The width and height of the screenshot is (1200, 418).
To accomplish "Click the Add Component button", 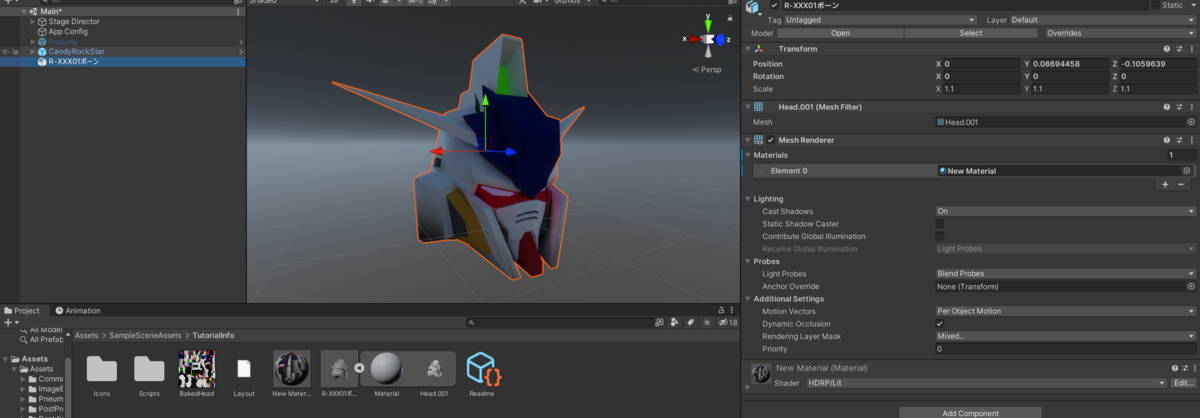I will click(x=970, y=412).
